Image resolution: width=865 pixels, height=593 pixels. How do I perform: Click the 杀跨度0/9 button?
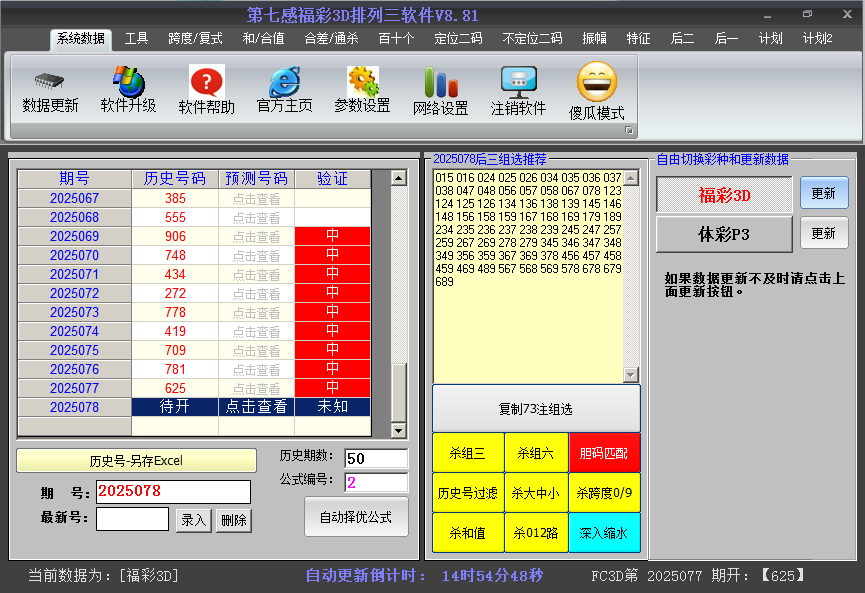point(604,493)
